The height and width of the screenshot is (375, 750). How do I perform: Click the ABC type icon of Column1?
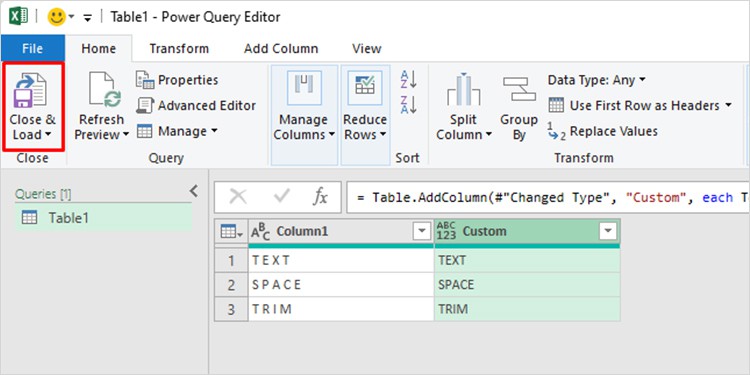261,232
